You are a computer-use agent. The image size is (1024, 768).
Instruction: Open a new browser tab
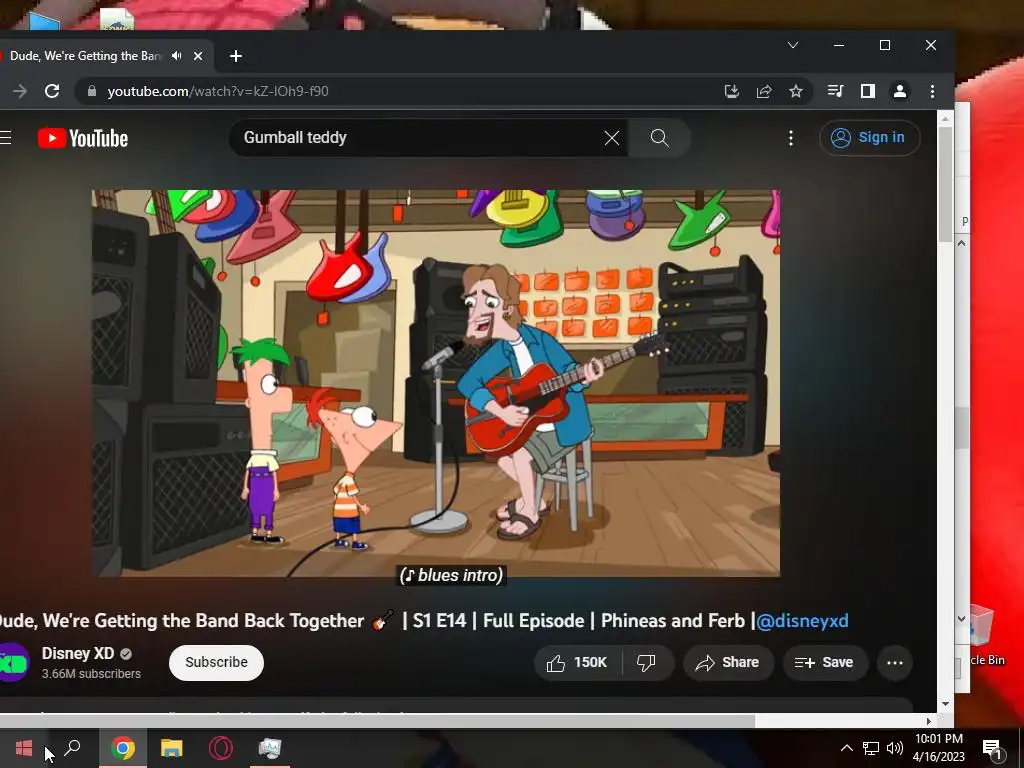point(236,56)
